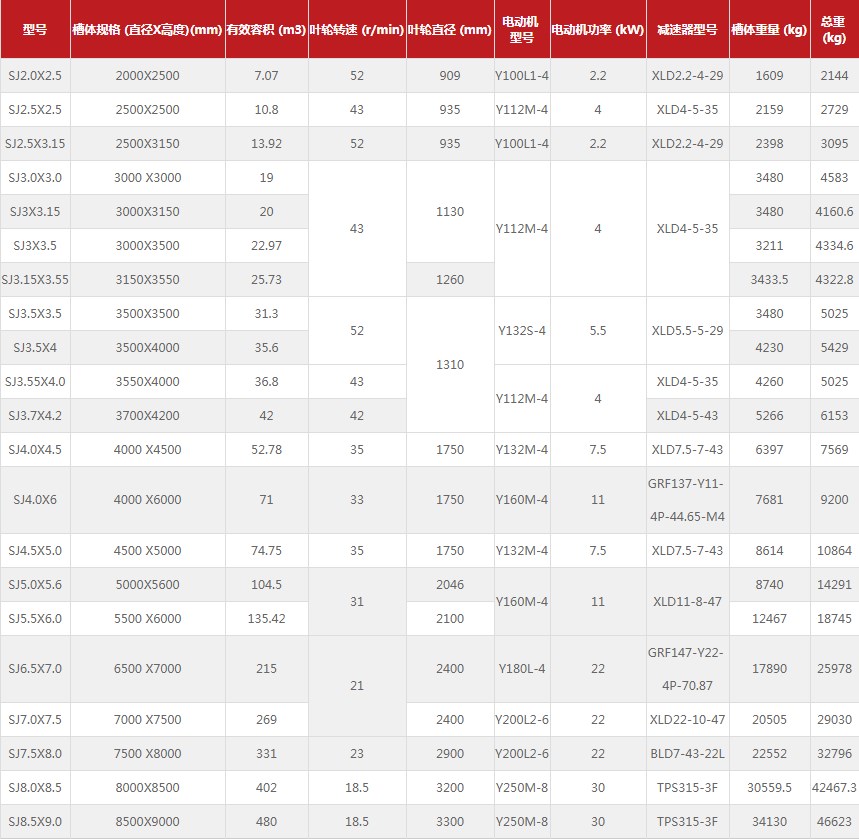
Task: Click the SJ2.0X2.5 model cell
Action: pos(35,76)
